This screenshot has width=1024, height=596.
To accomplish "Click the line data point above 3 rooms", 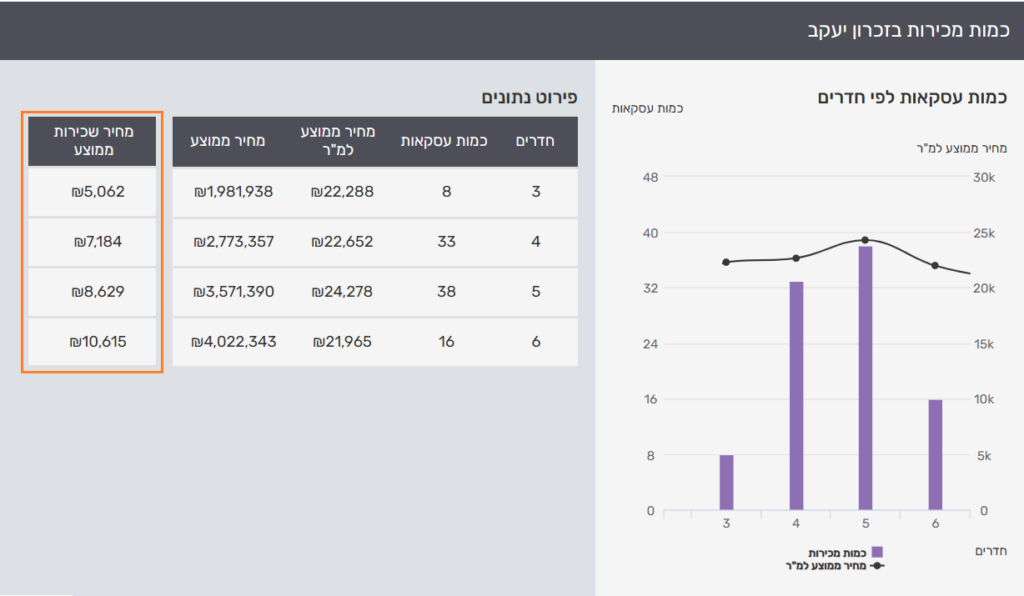I will 726,262.
